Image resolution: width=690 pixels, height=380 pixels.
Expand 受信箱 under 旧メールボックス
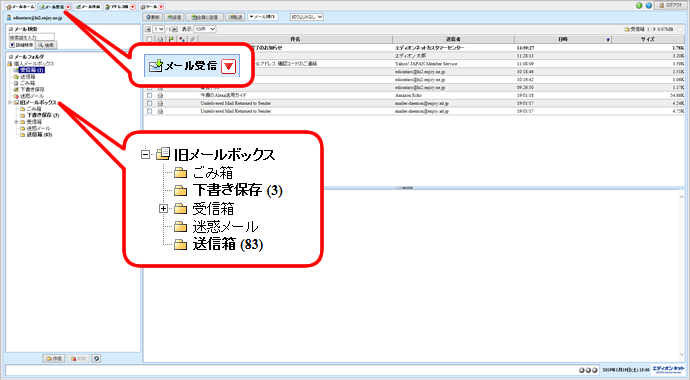[x=16, y=122]
